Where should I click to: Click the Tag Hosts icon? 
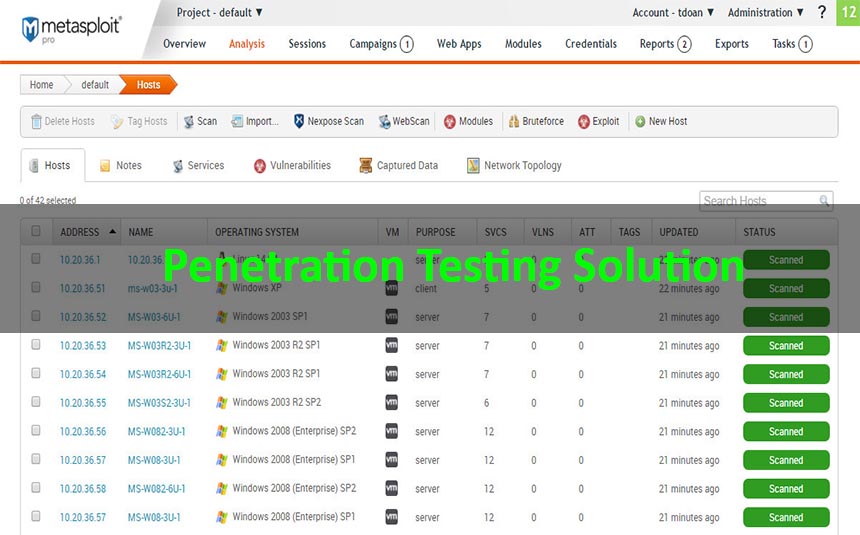[117, 121]
